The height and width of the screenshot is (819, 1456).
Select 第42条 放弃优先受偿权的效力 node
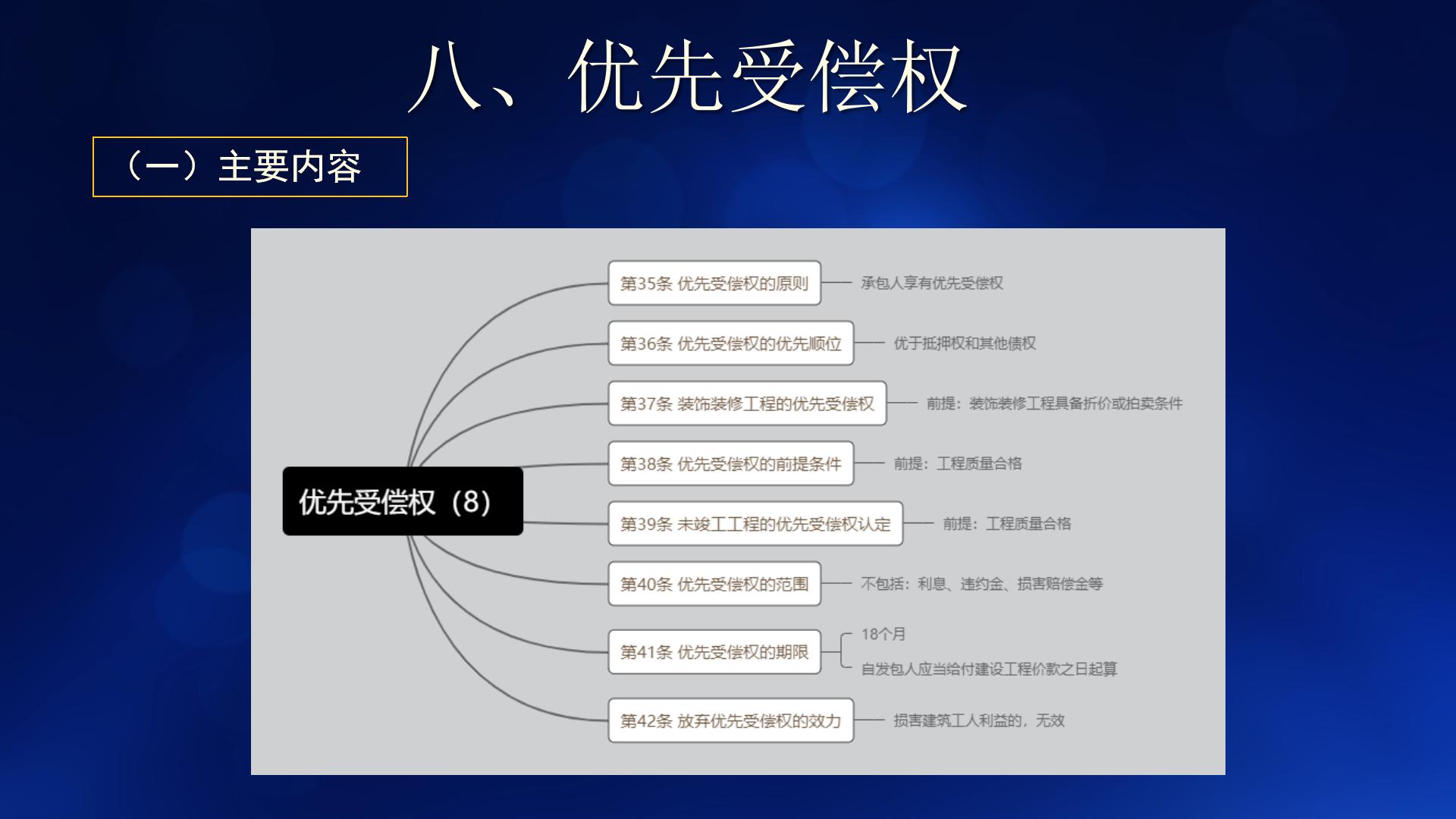coord(730,721)
